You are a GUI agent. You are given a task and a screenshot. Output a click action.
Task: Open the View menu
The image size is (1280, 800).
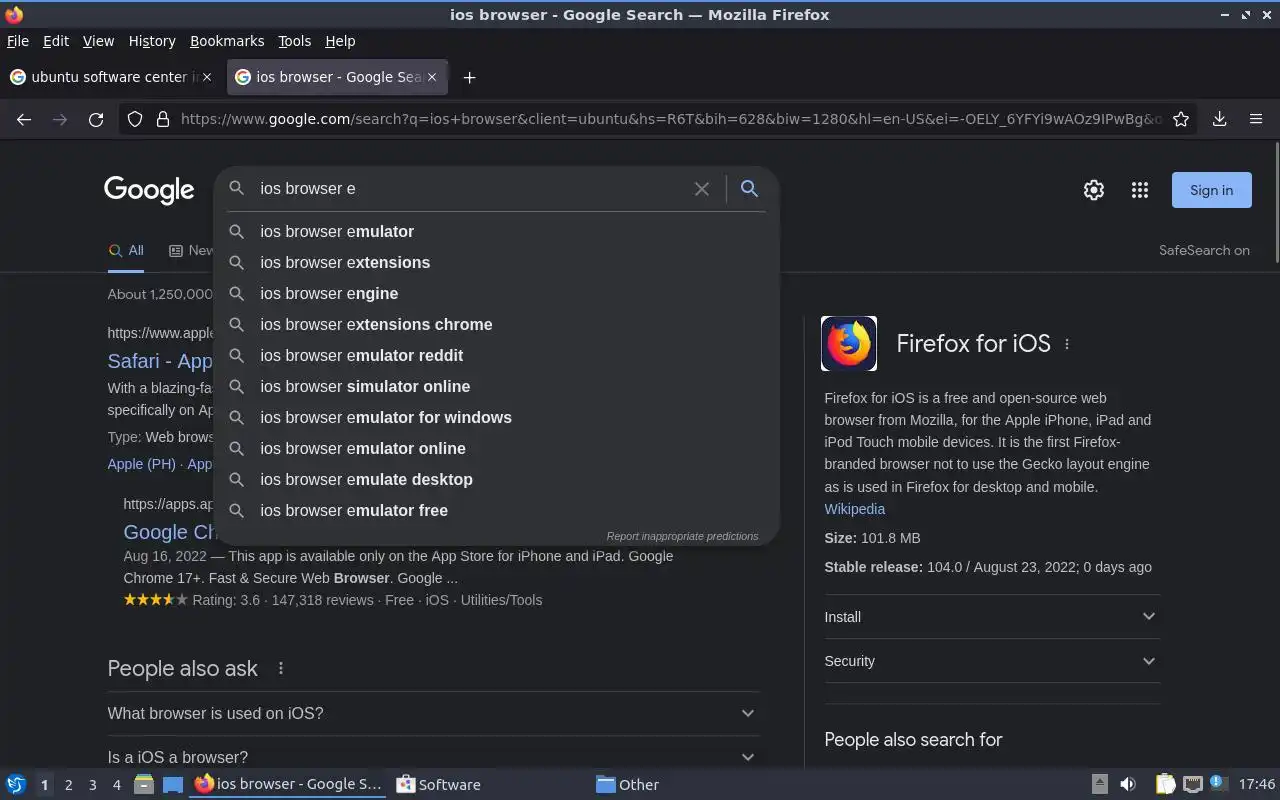point(98,41)
